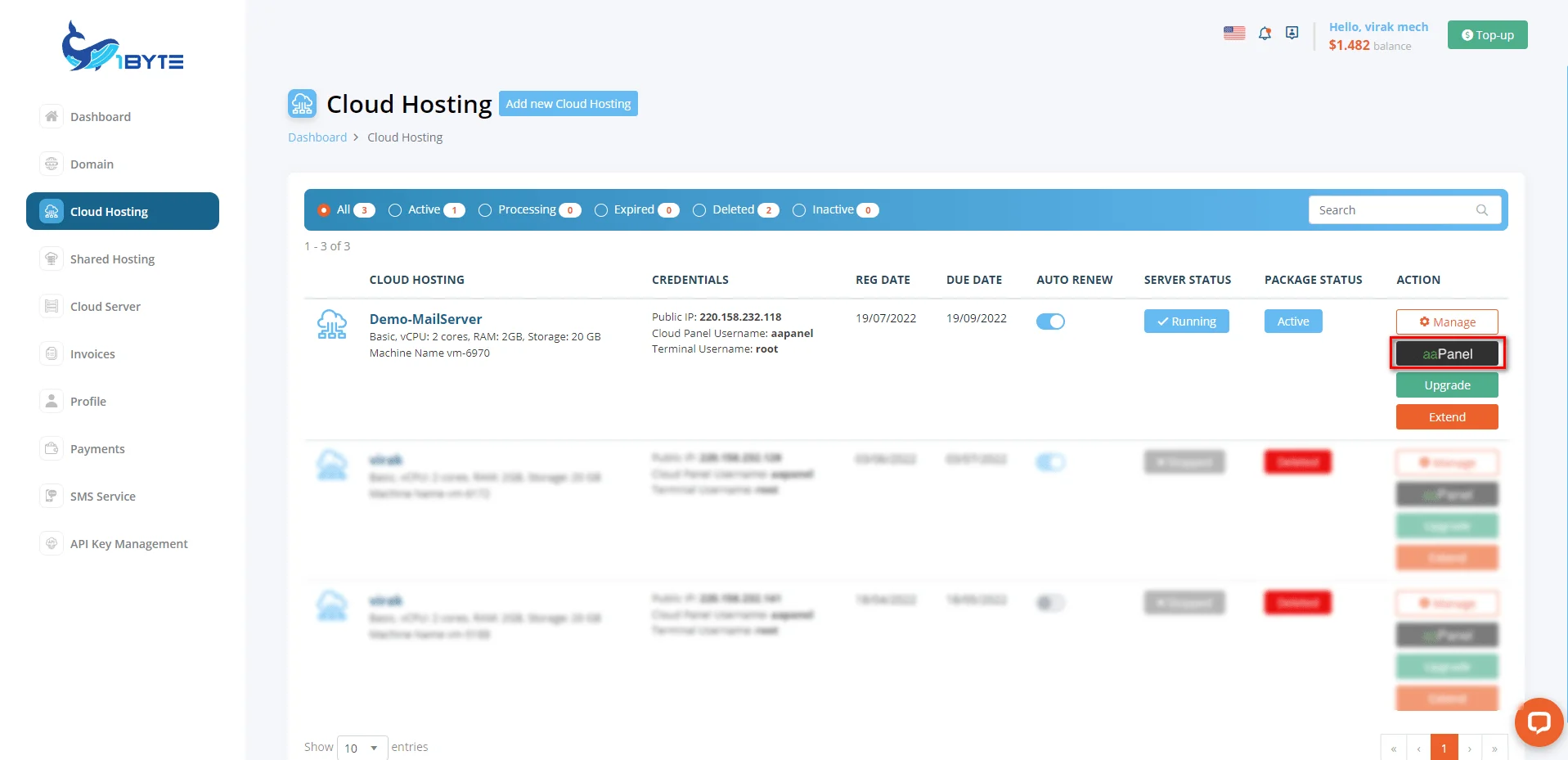Click into the Search field

click(1404, 210)
